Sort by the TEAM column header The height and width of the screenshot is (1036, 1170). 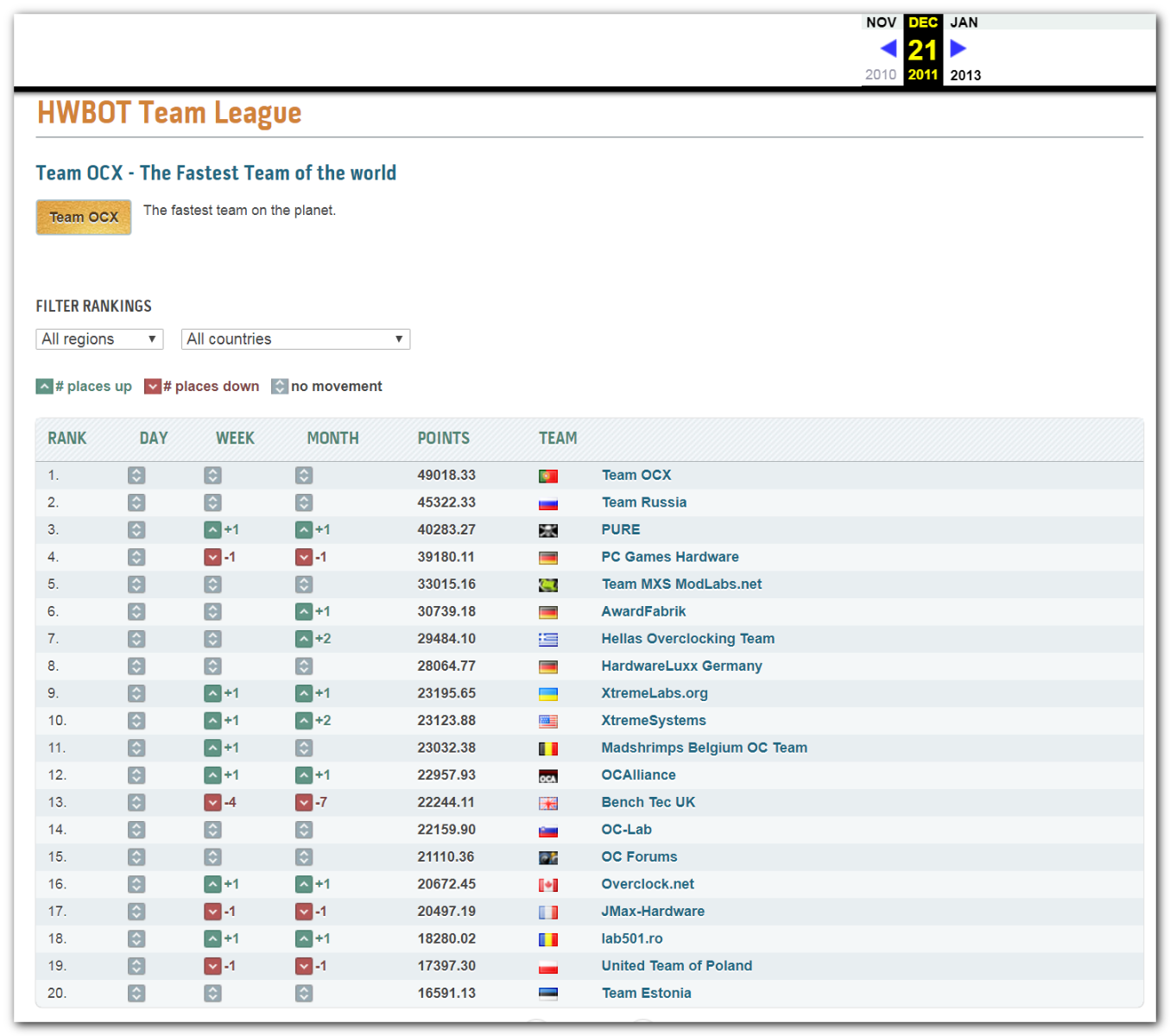coord(558,439)
